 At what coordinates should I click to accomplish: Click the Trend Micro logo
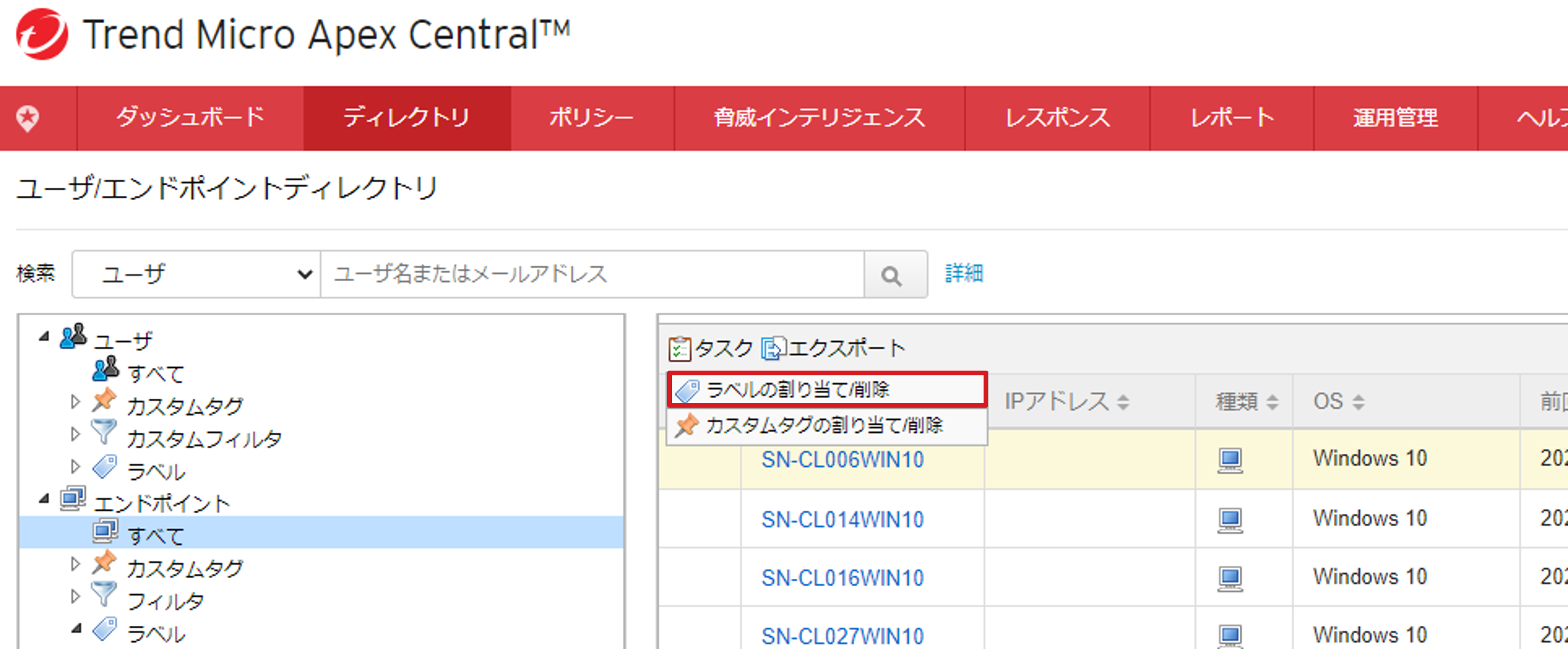tap(41, 34)
